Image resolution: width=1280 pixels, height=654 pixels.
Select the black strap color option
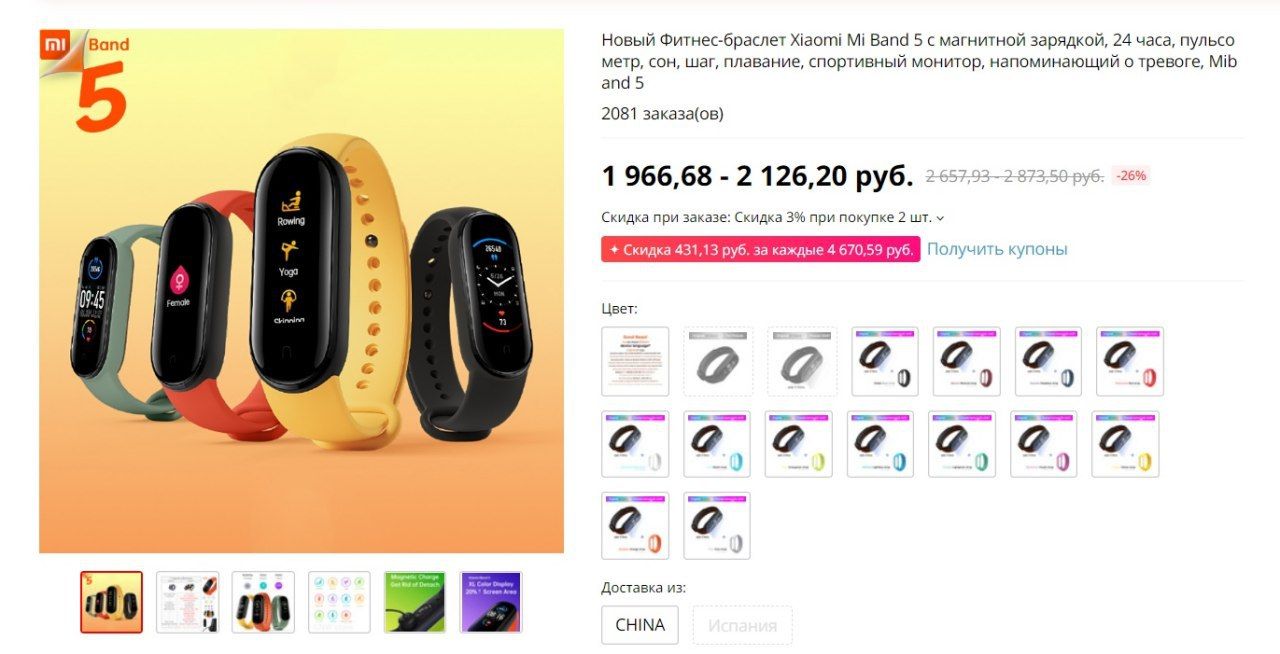[885, 361]
